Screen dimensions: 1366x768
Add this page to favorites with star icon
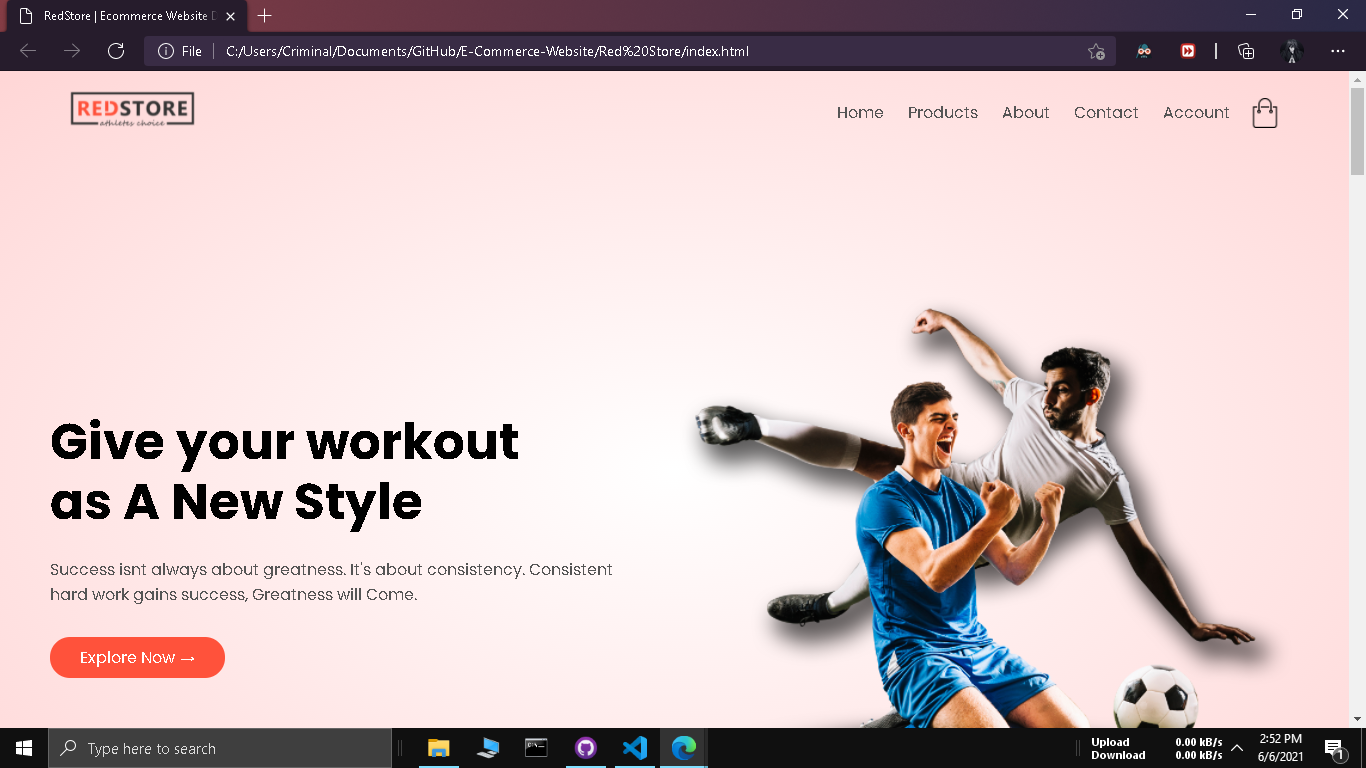click(1096, 51)
